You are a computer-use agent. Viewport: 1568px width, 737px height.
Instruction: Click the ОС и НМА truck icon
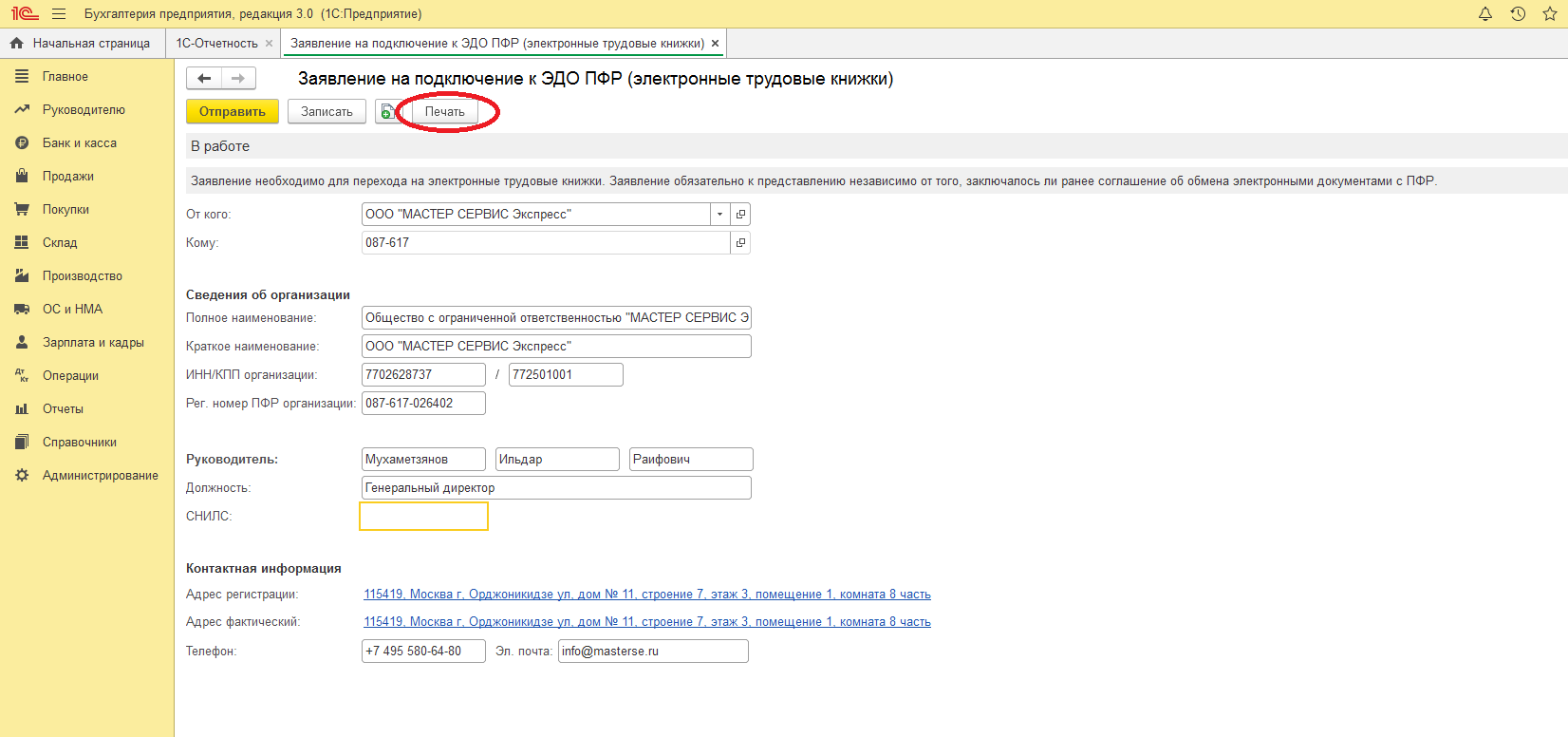tap(22, 309)
